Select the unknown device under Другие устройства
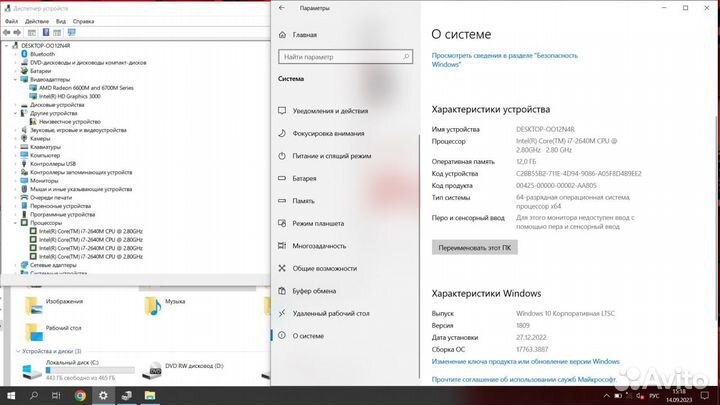The height and width of the screenshot is (405, 720). [70, 122]
